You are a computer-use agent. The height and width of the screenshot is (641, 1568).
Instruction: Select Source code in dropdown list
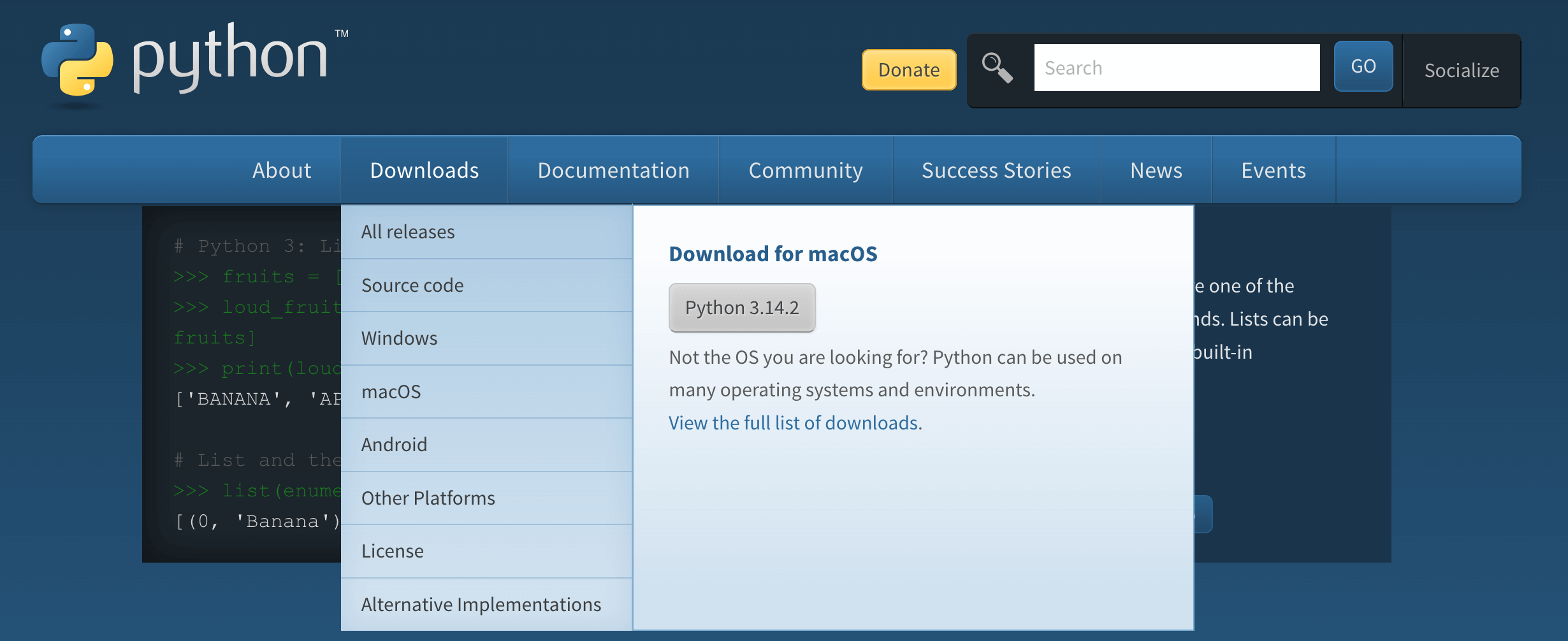[x=412, y=285]
